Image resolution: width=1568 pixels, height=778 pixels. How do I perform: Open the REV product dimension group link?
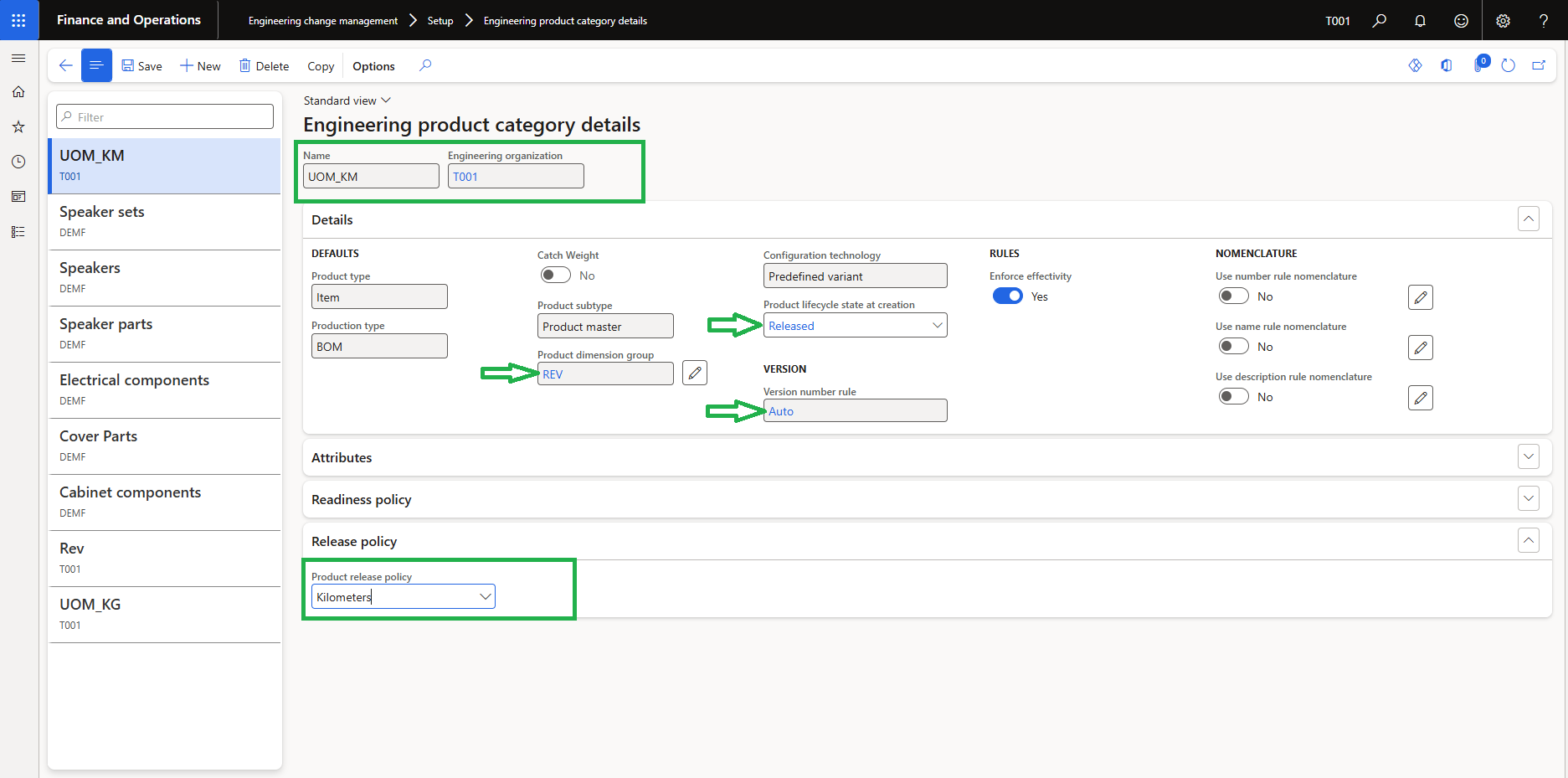553,374
